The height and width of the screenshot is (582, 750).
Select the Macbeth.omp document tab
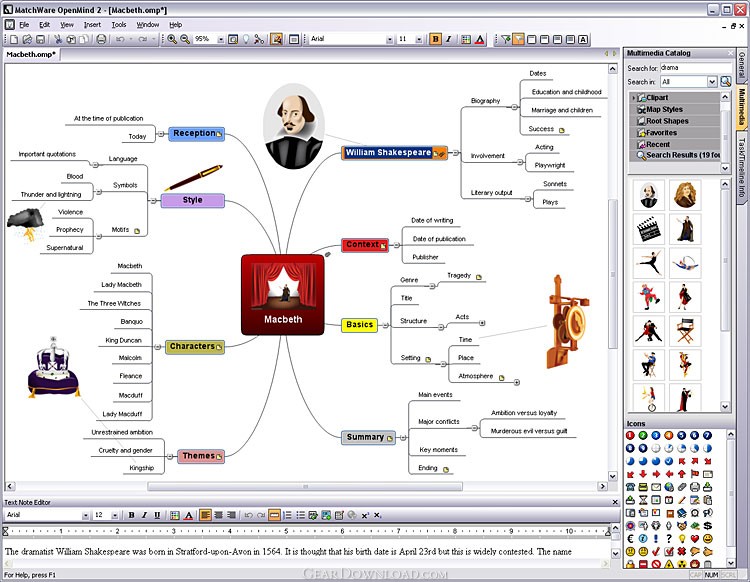pyautogui.click(x=31, y=55)
